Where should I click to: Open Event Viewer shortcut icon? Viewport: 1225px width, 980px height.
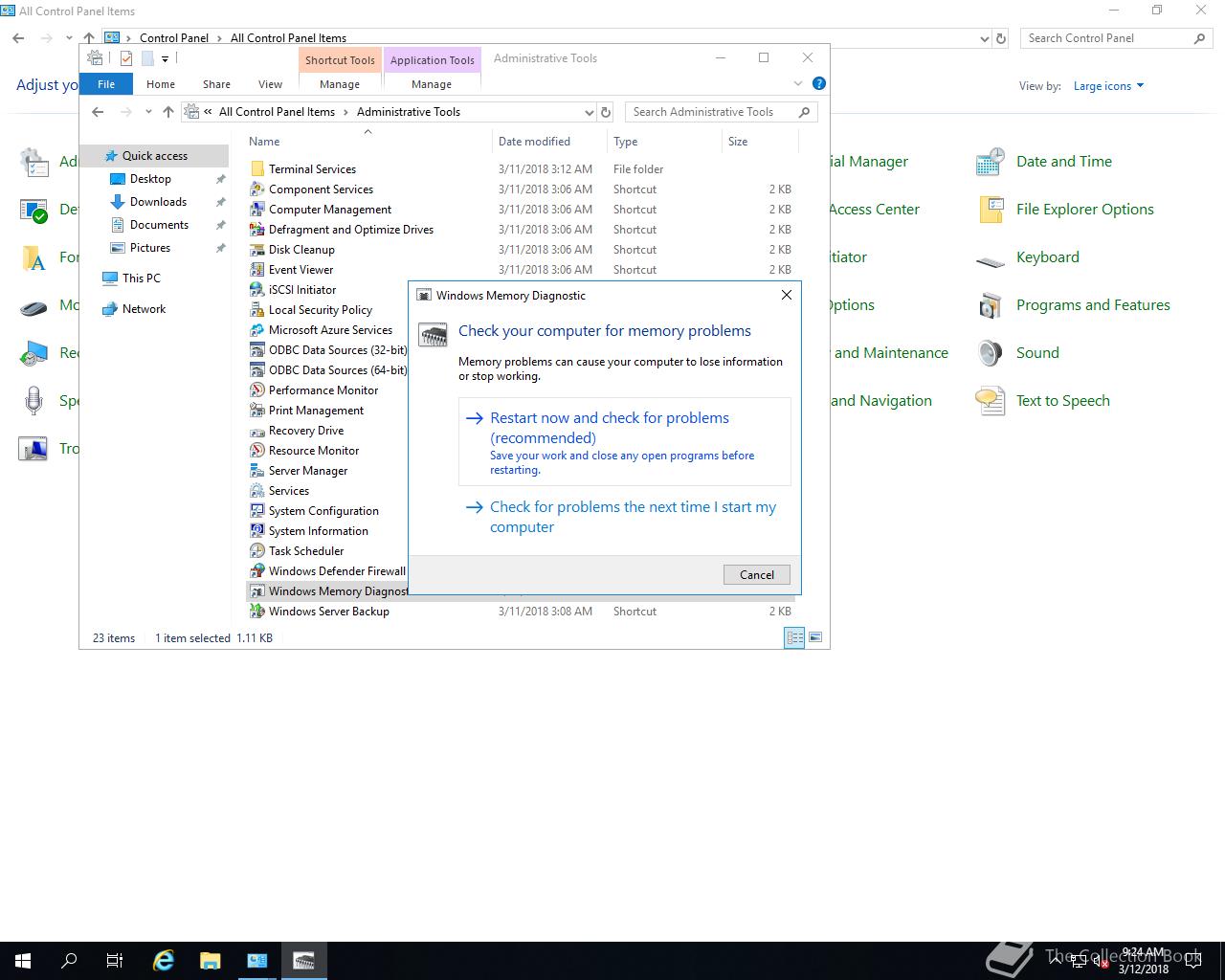pos(256,270)
